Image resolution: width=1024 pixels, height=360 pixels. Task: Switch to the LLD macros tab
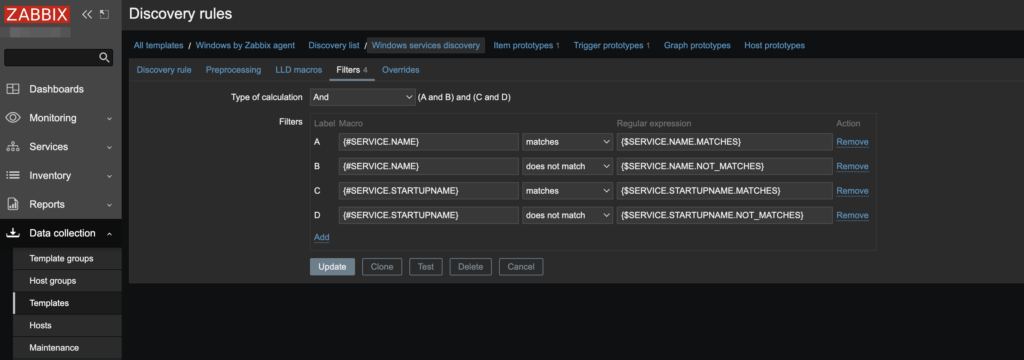pyautogui.click(x=298, y=70)
